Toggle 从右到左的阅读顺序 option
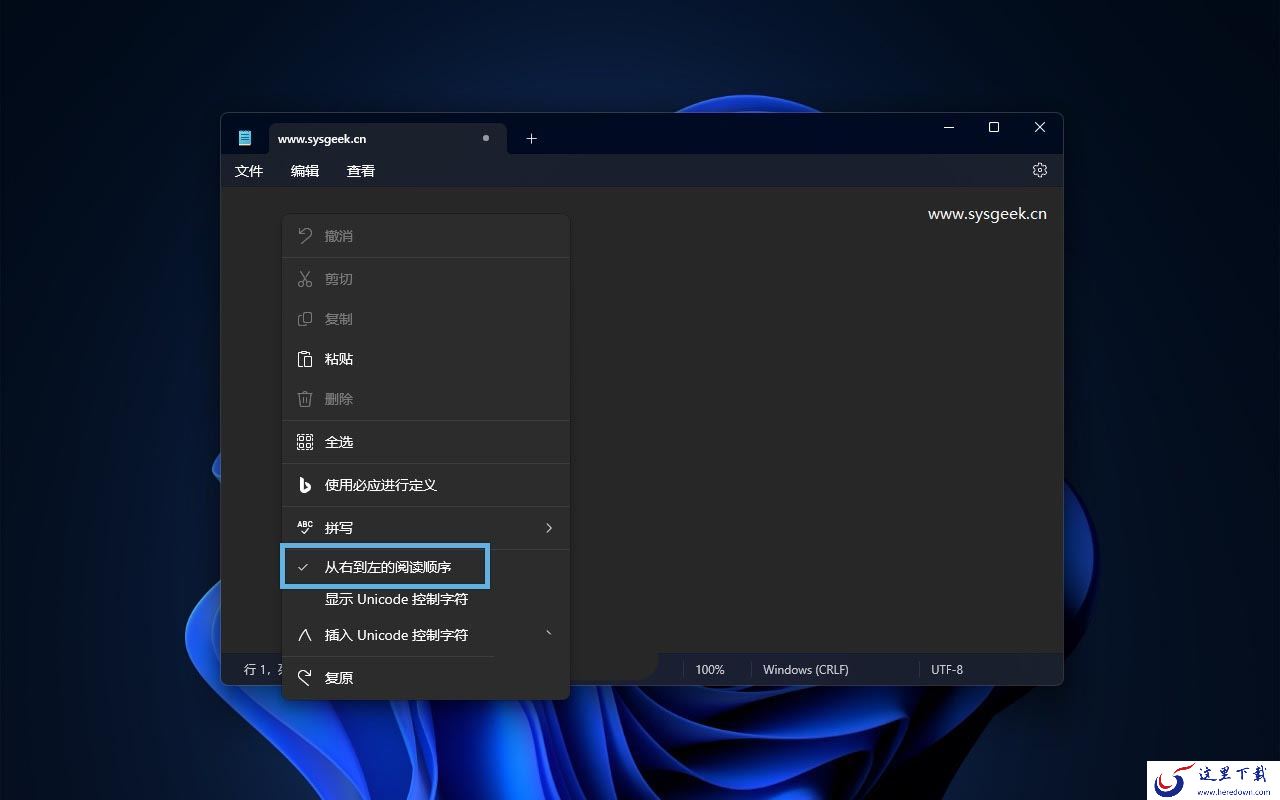Image resolution: width=1280 pixels, height=800 pixels. pos(385,567)
